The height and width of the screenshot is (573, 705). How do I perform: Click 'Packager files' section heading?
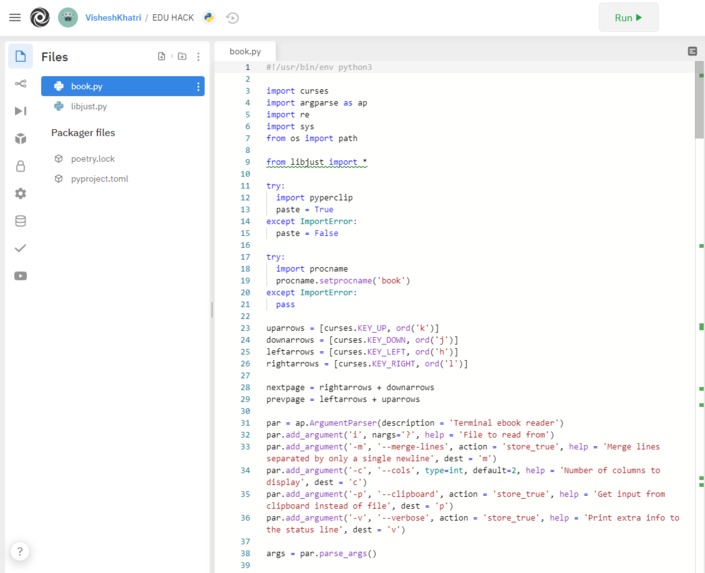[83, 133]
